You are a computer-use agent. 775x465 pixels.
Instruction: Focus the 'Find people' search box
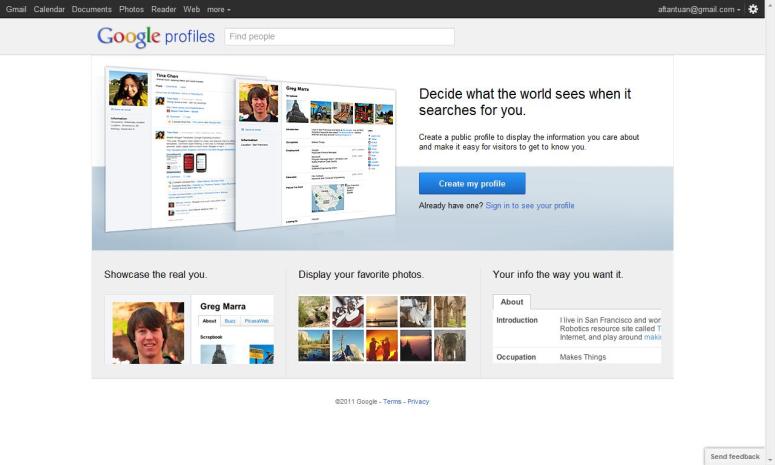click(340, 37)
